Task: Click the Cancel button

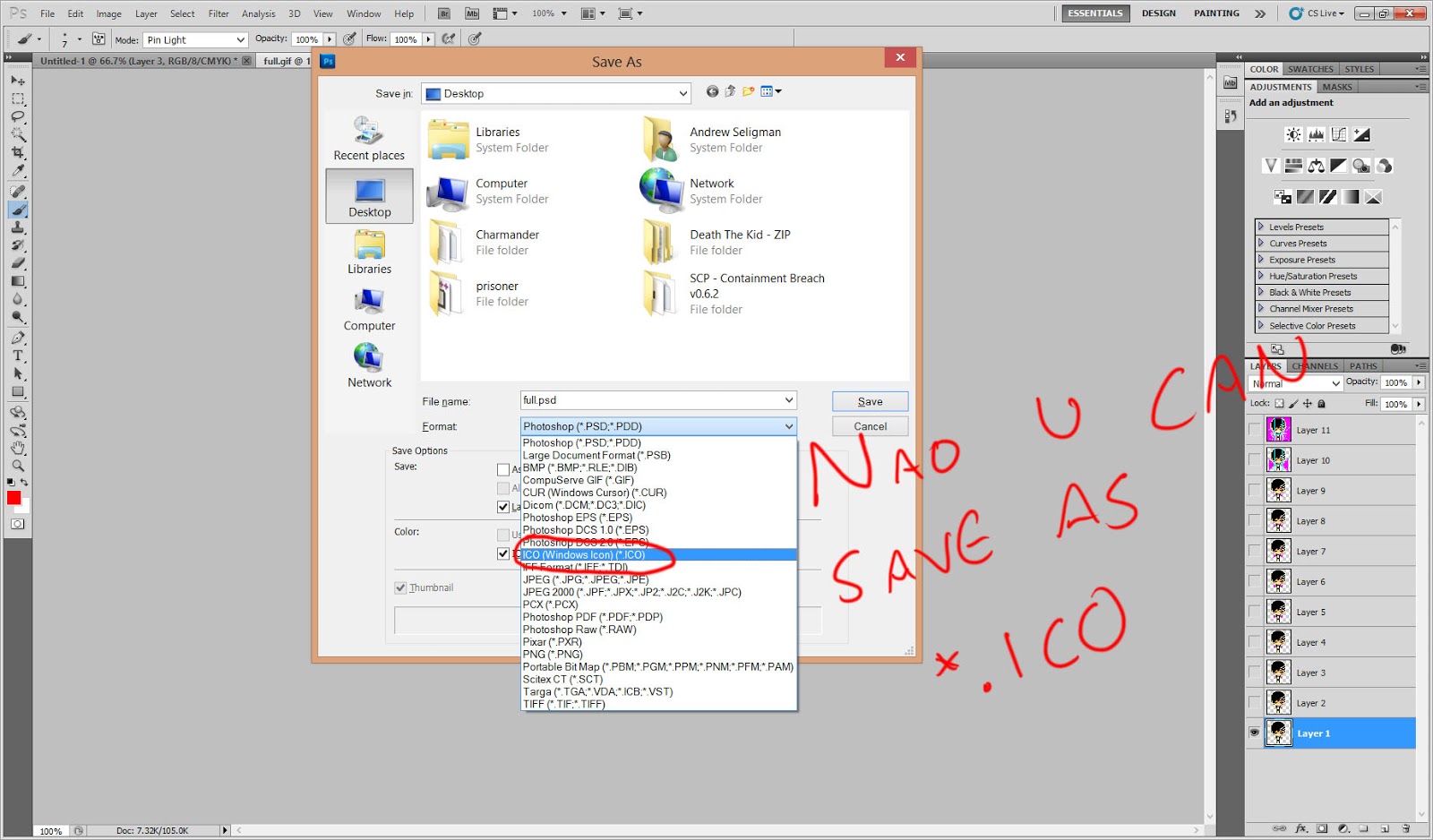Action: (869, 426)
